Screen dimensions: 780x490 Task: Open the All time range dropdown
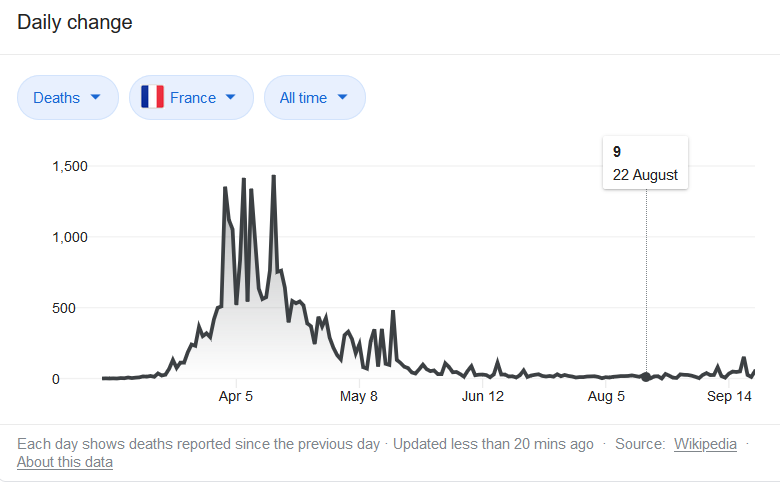(315, 98)
